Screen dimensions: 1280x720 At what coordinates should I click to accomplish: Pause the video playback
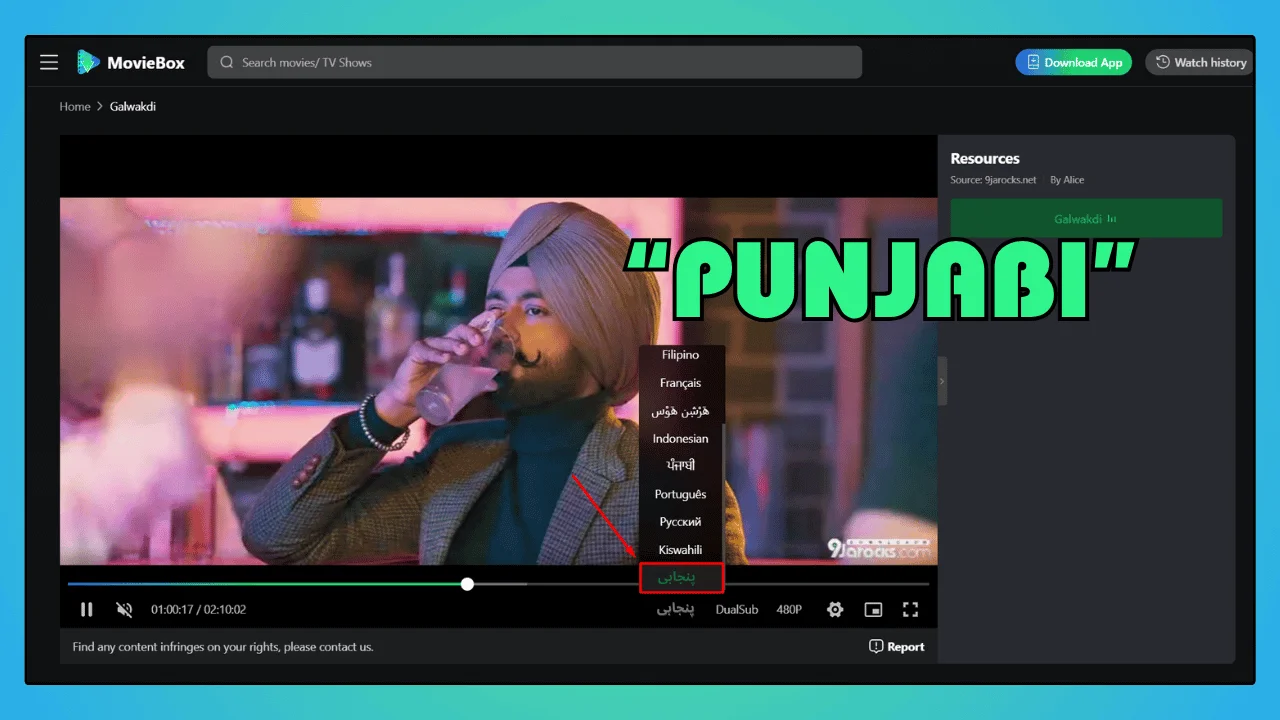coord(87,609)
